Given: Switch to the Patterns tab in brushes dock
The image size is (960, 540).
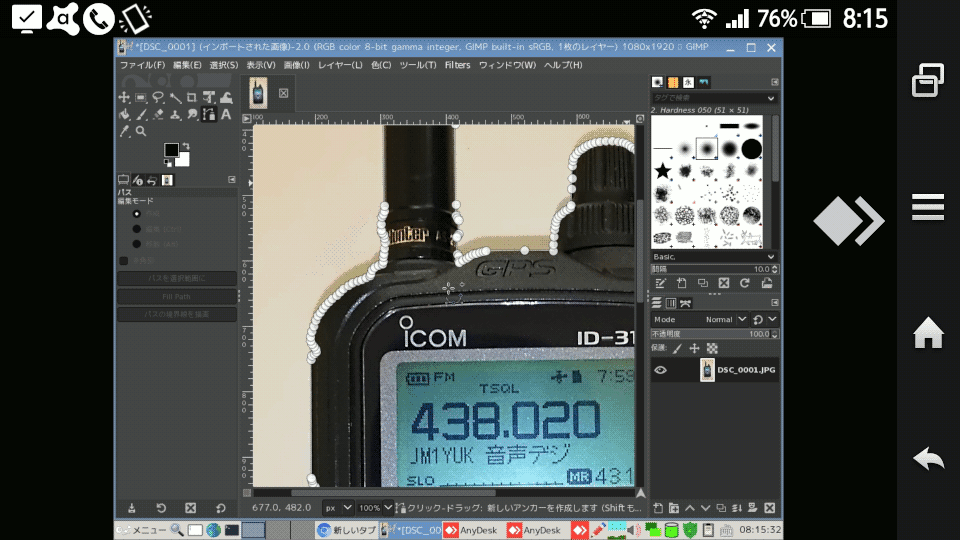Looking at the screenshot, I should coord(673,82).
